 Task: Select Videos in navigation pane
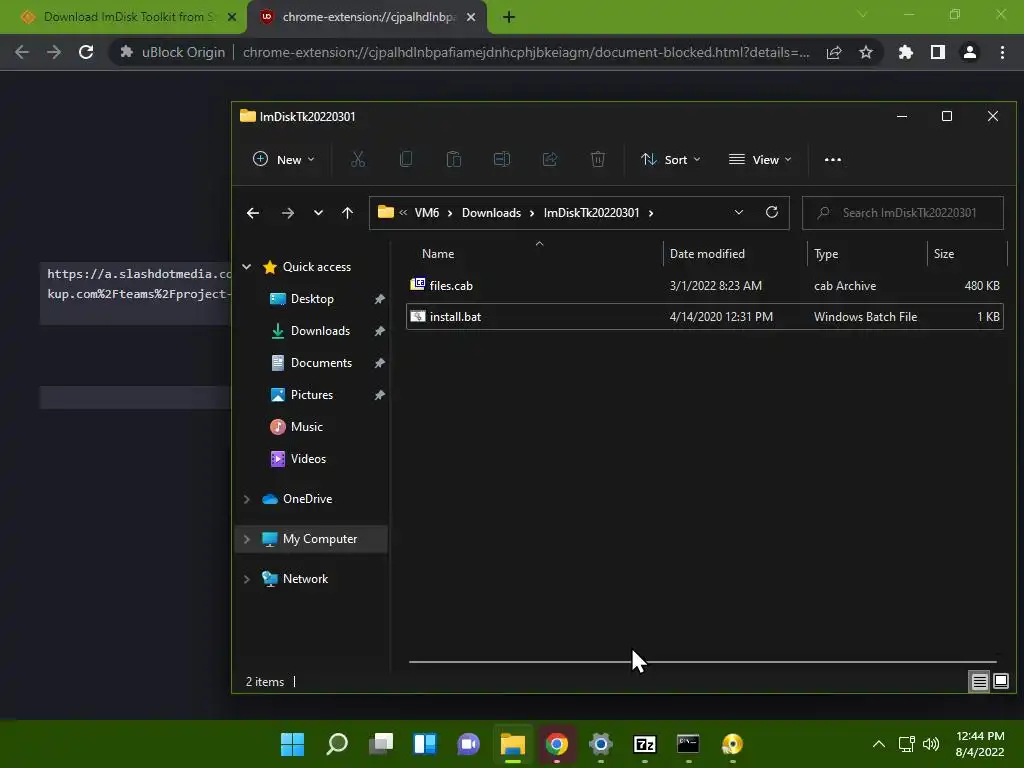(x=308, y=458)
